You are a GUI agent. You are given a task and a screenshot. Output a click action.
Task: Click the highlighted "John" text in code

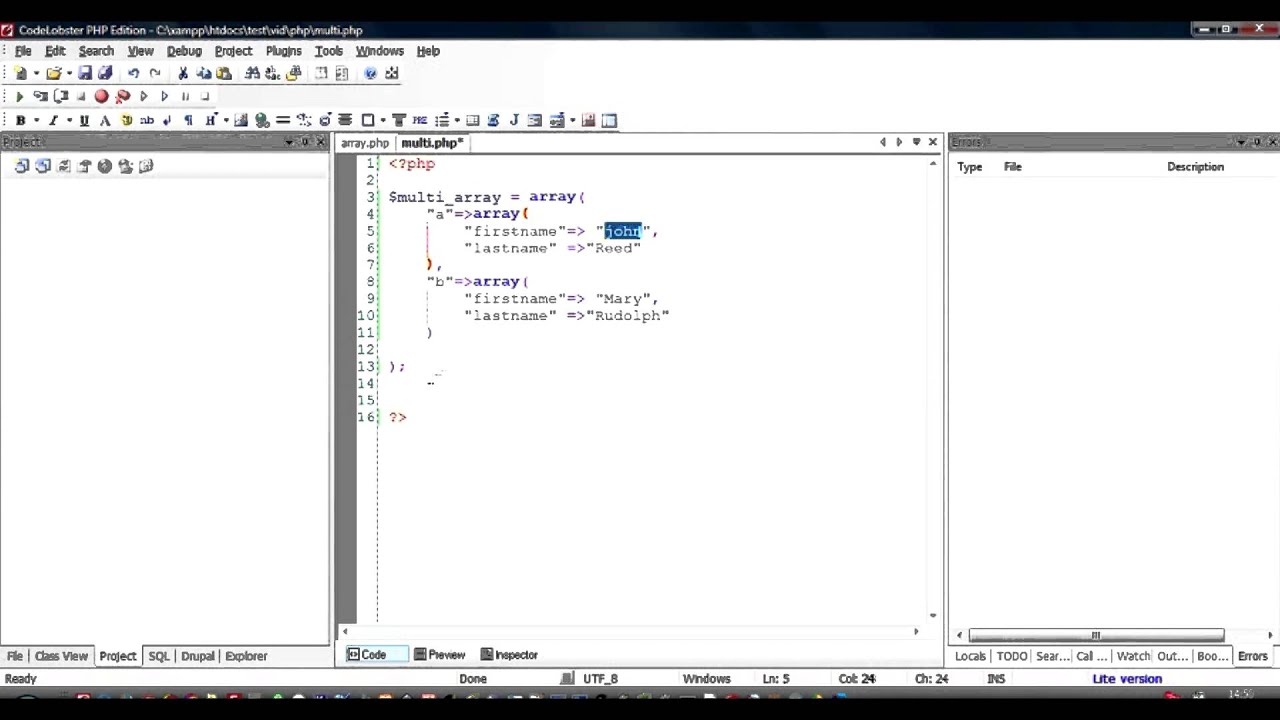(623, 231)
